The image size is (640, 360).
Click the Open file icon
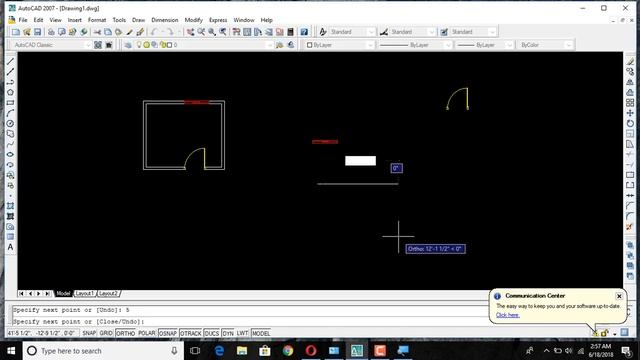(x=27, y=32)
